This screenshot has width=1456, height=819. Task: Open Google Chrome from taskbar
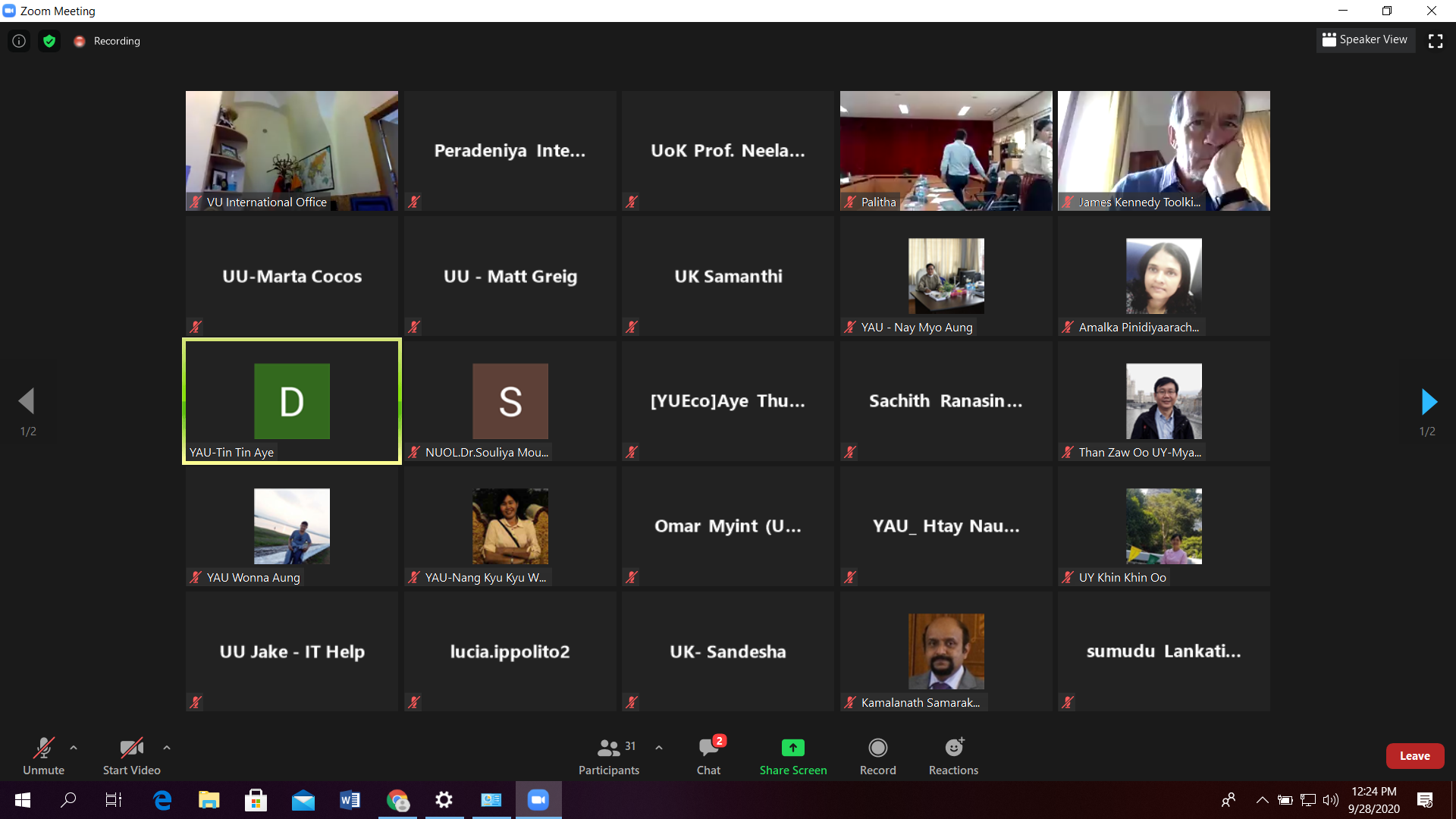coord(397,800)
